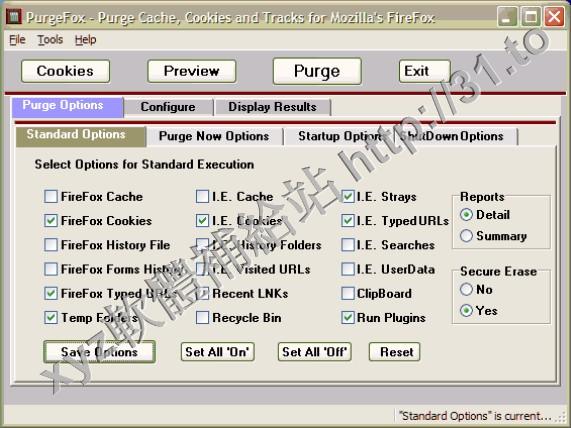The image size is (571, 428).
Task: Click the status bar Standard Options message
Action: coord(475,416)
